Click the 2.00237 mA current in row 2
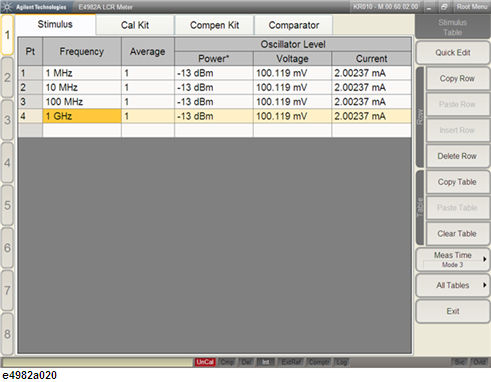 tap(371, 87)
